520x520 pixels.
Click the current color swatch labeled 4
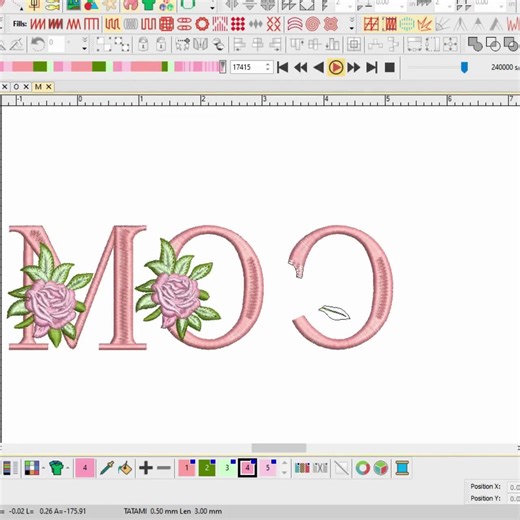click(x=85, y=468)
